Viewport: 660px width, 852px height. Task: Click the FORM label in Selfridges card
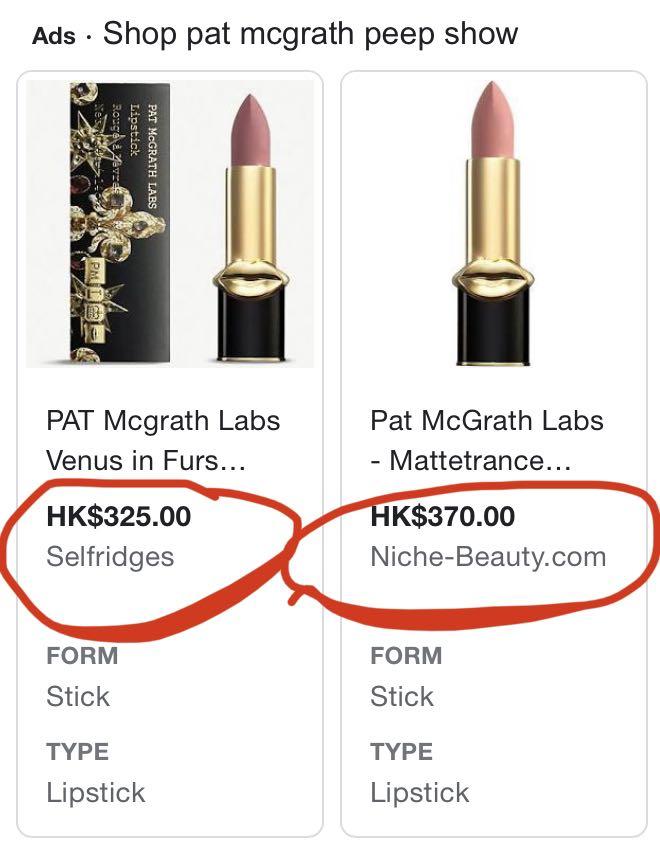(82, 655)
